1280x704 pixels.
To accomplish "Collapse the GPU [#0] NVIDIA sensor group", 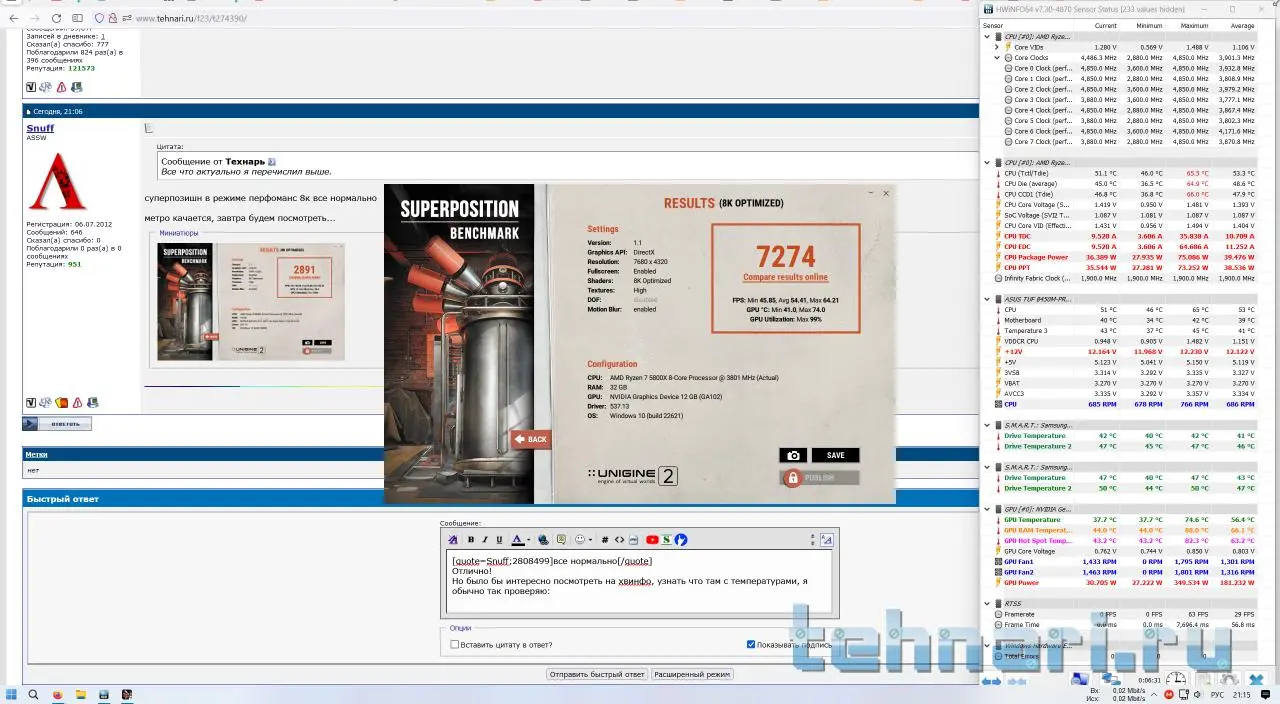I will tap(988, 509).
